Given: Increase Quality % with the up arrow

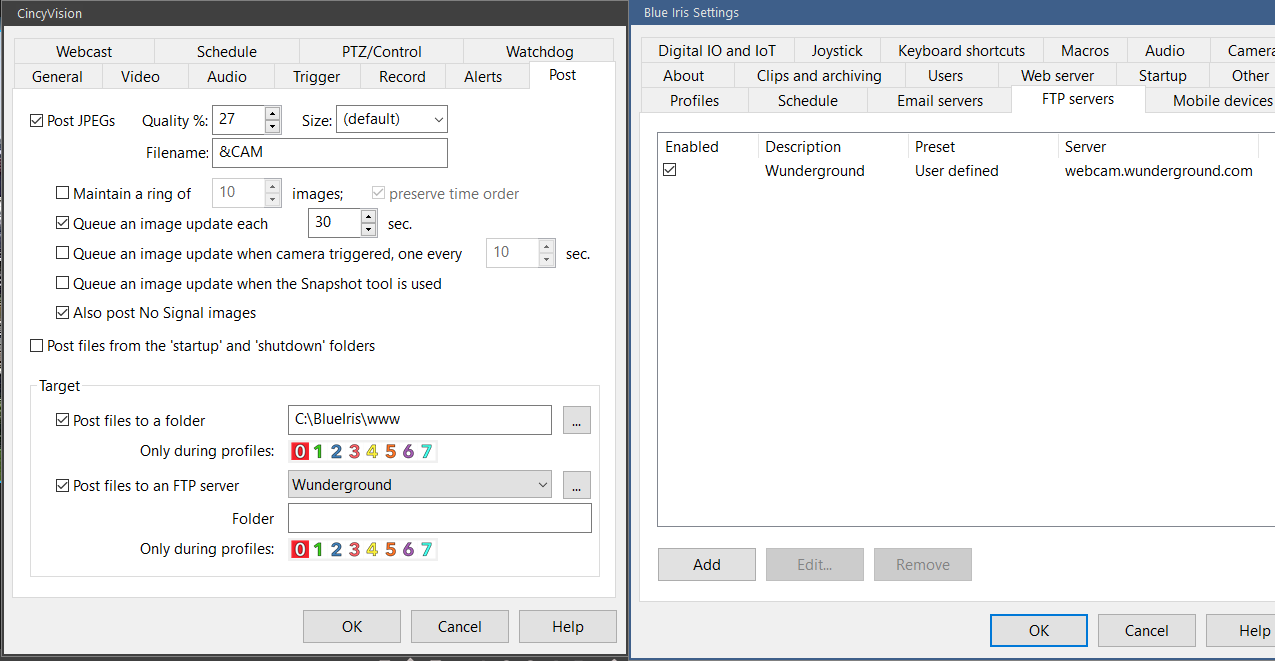Looking at the screenshot, I should point(273,113).
